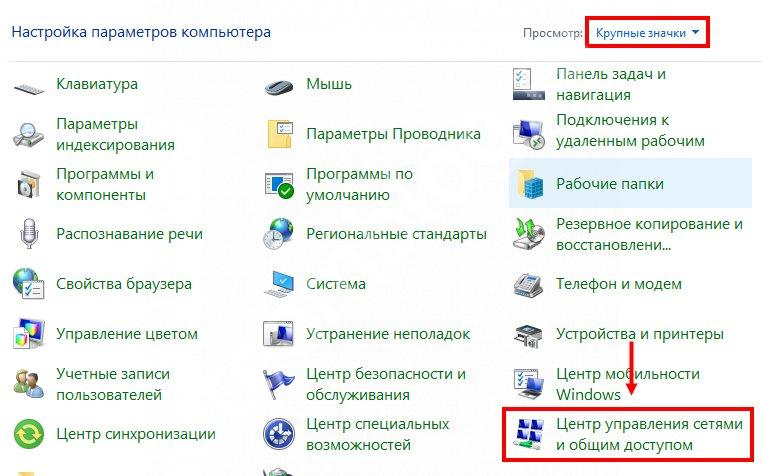Open the Программы и компоненты icon
This screenshot has height=476, width=762.
click(29, 184)
